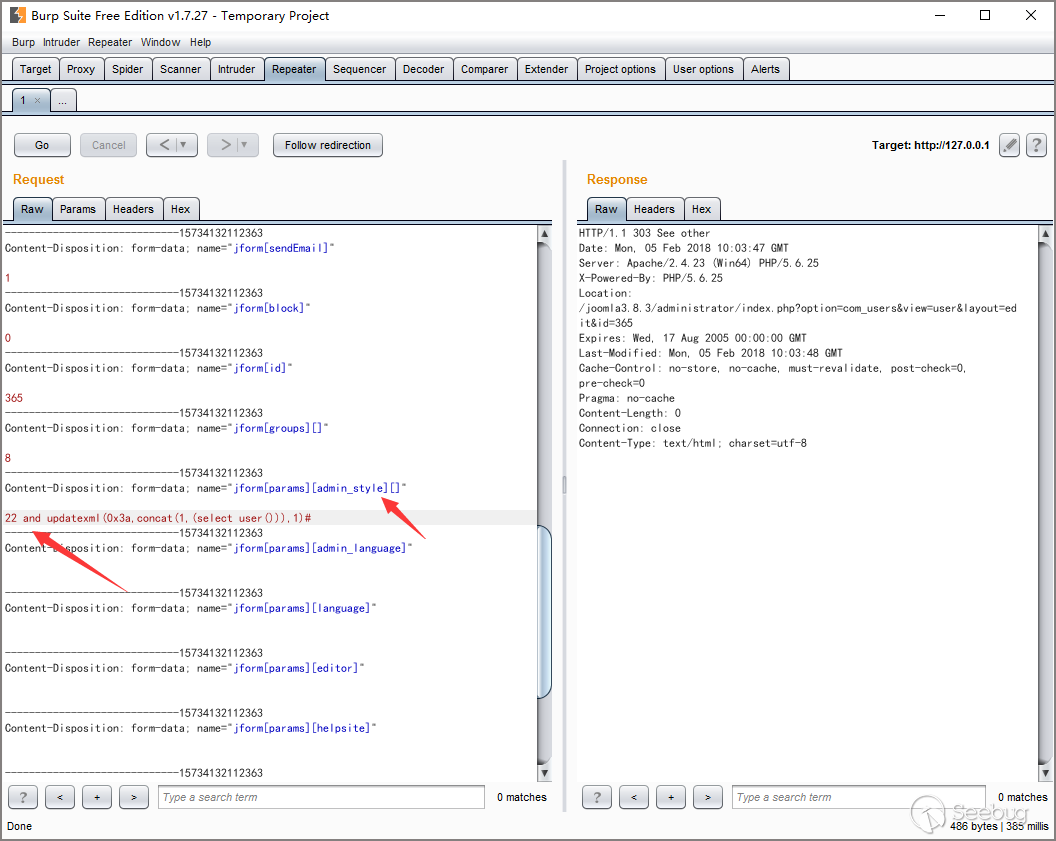Select the Repeater tool tab
The height and width of the screenshot is (841, 1056).
[x=294, y=69]
